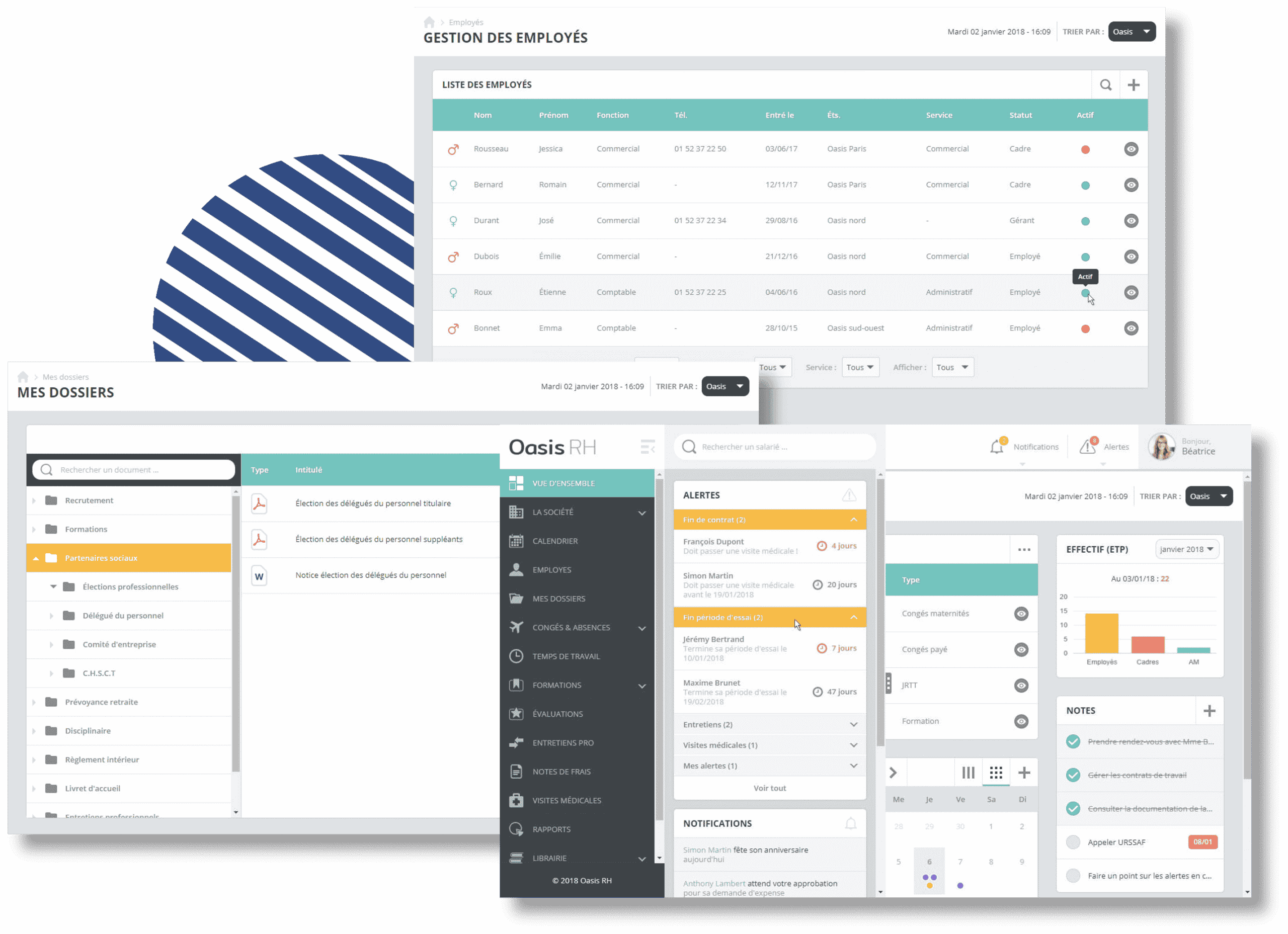Add a new note with plus icon
The height and width of the screenshot is (934, 1288).
tap(1209, 711)
